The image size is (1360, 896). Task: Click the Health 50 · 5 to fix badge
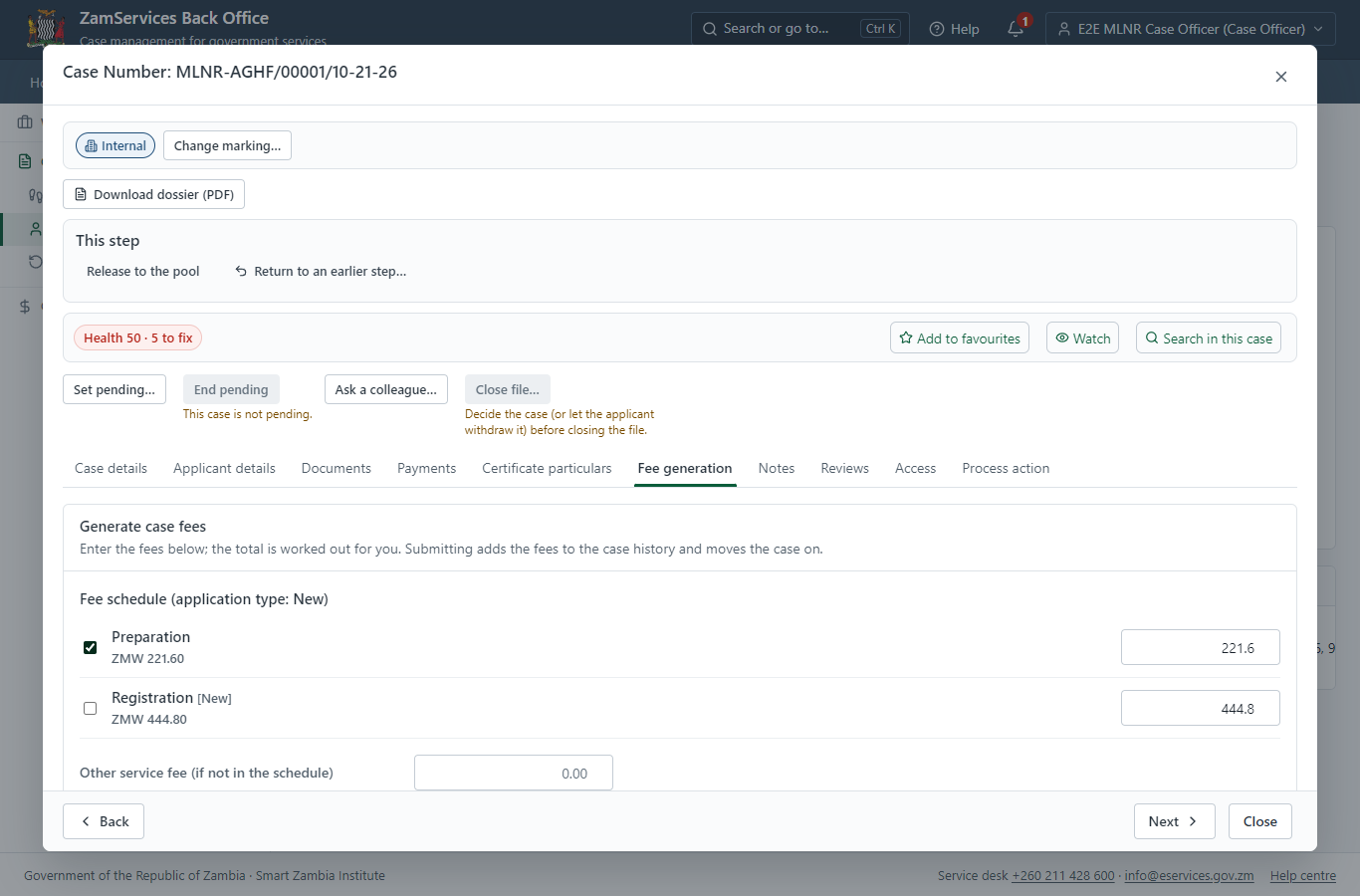click(138, 337)
